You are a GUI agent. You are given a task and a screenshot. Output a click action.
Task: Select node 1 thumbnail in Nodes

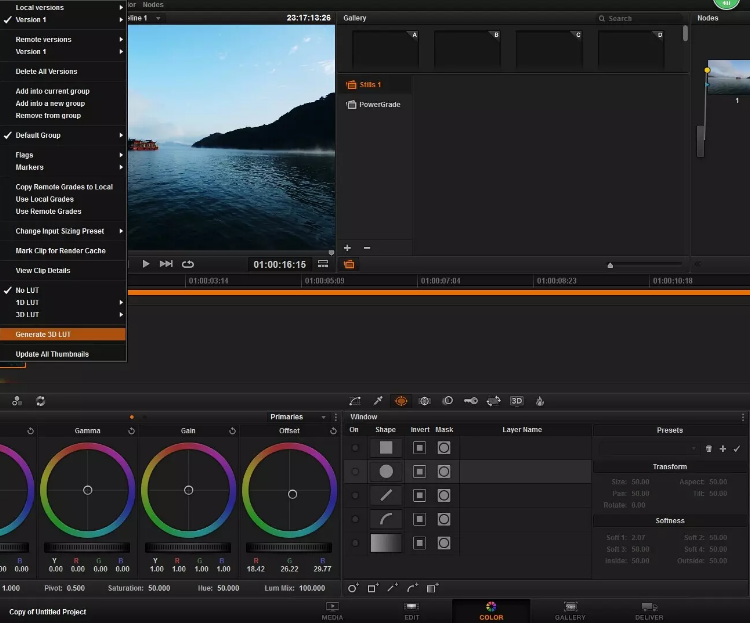729,77
